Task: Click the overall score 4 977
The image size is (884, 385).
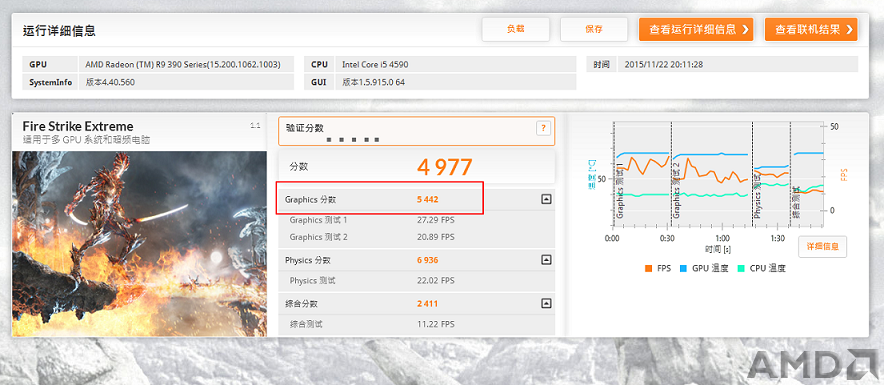Action: point(444,167)
